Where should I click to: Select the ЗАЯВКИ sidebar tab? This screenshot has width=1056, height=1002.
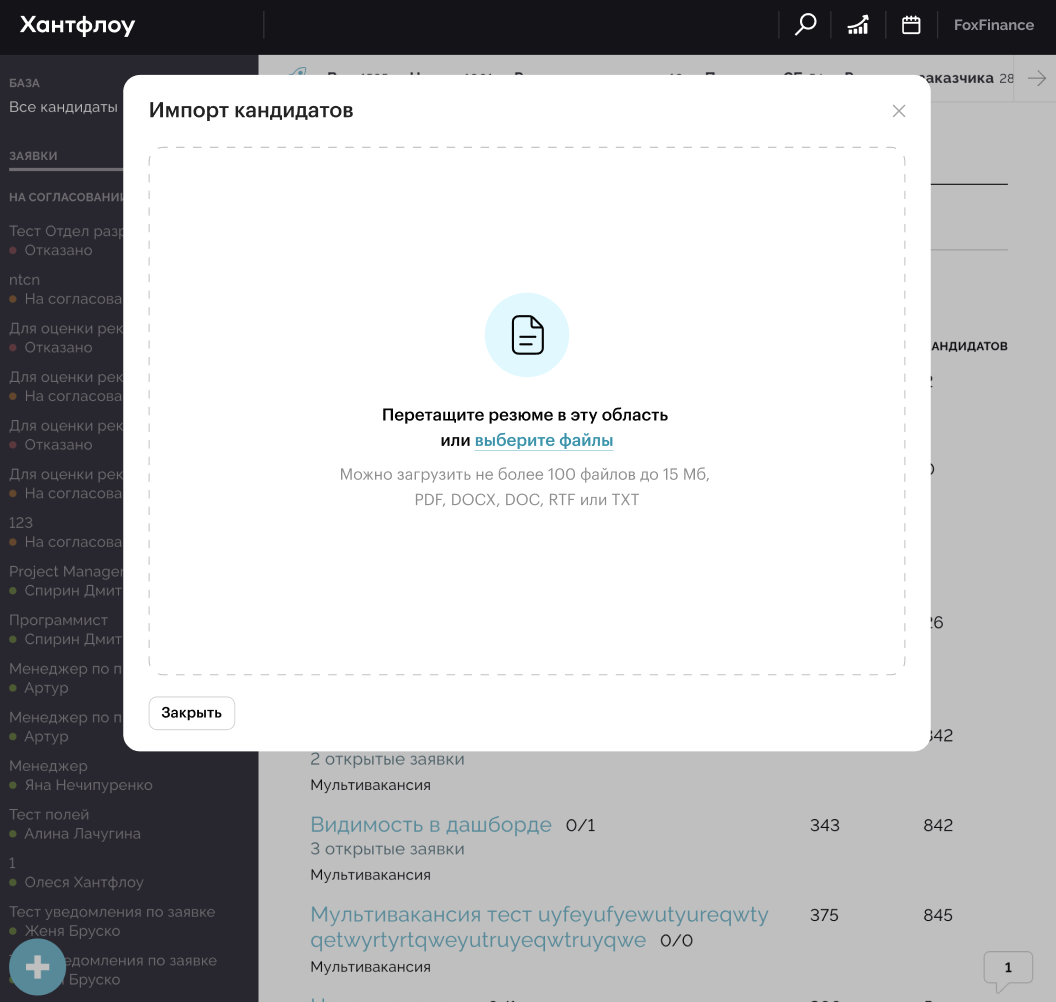33,156
